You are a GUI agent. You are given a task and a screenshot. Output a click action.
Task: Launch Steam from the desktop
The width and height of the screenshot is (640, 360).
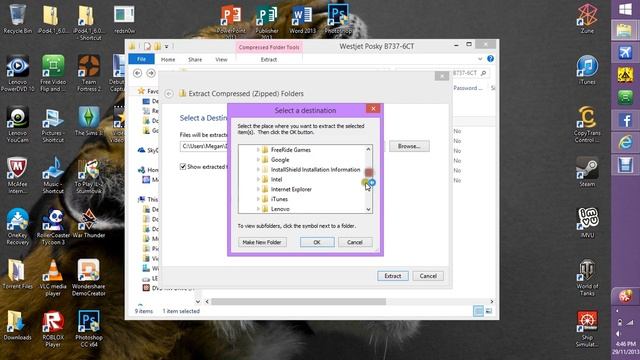(587, 171)
